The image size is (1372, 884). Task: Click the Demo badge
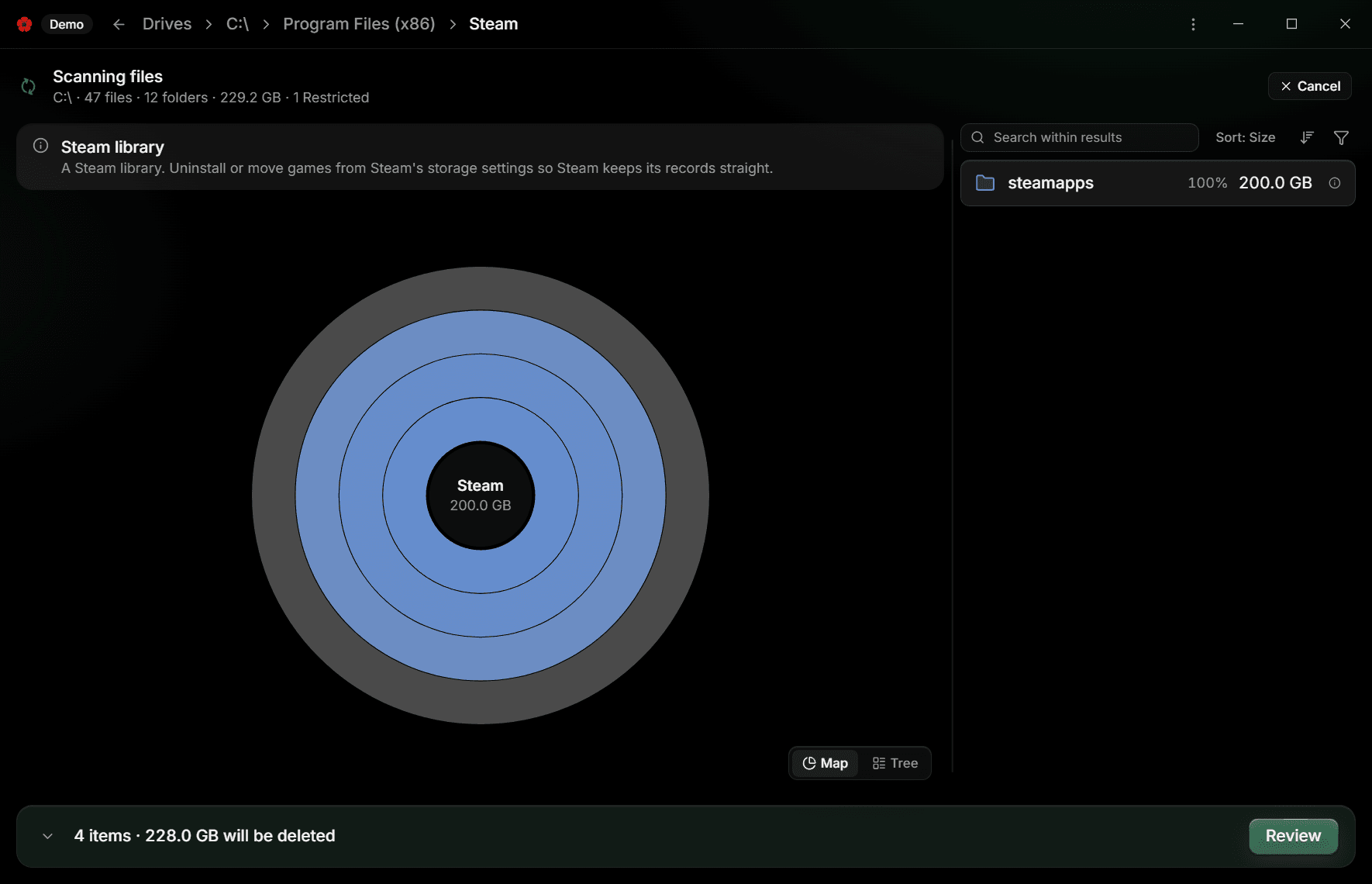67,24
